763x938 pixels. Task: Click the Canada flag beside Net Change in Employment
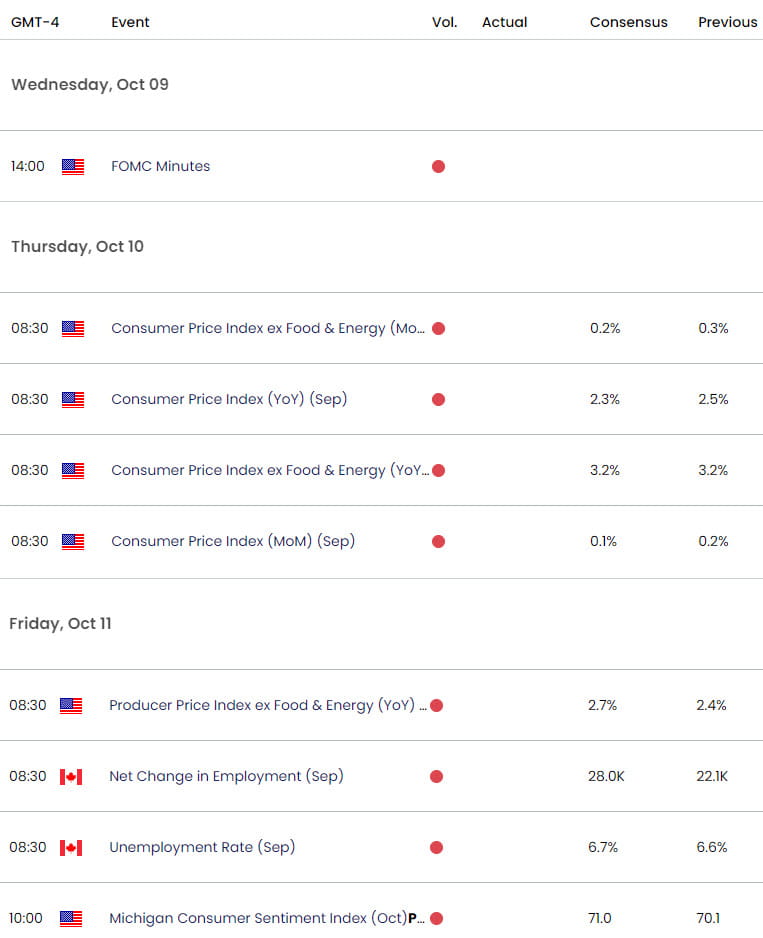point(72,776)
